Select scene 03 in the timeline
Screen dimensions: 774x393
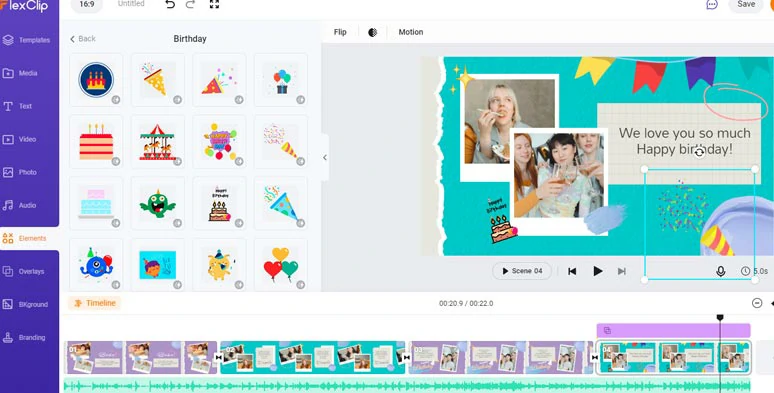click(501, 357)
